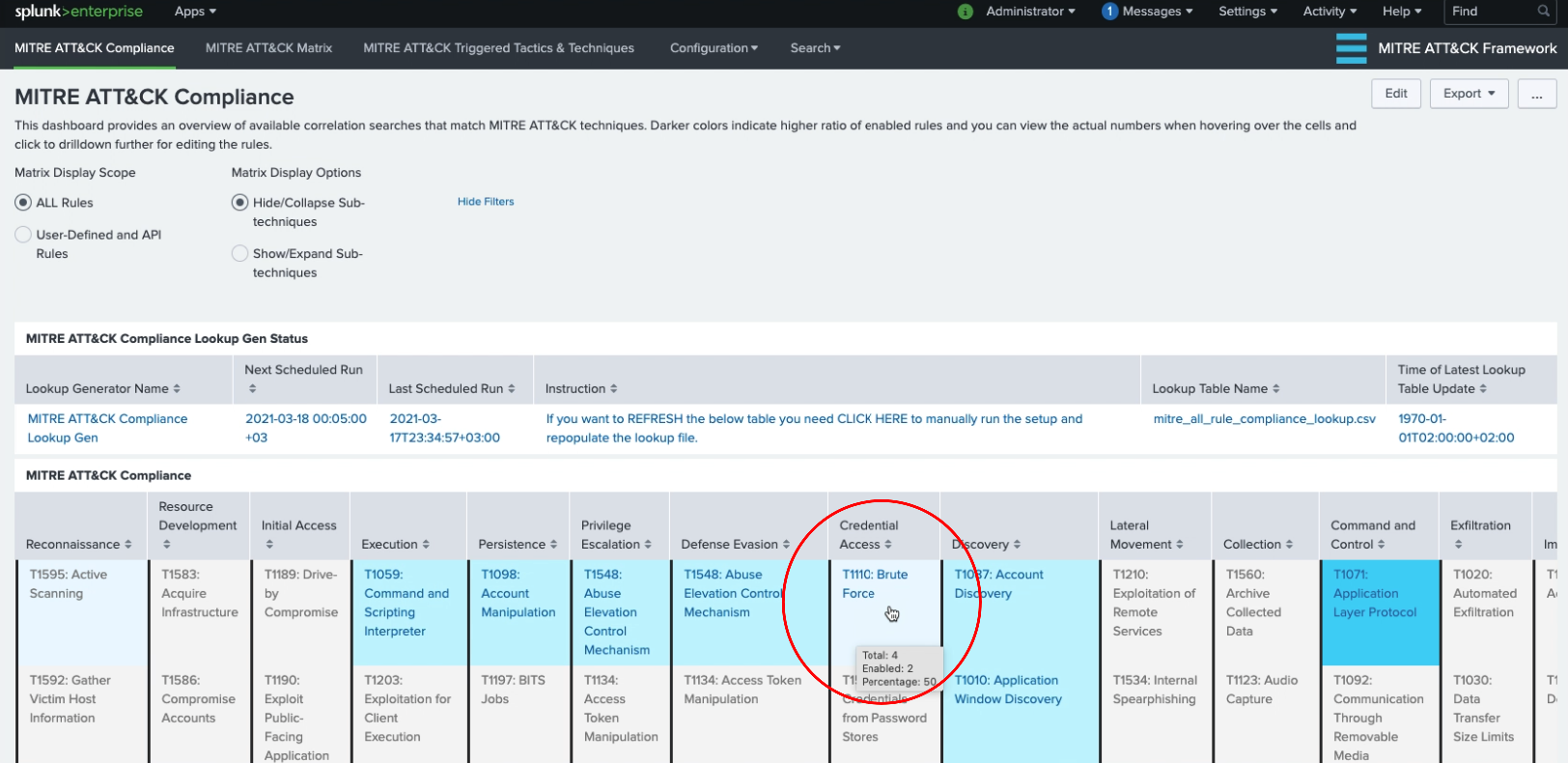Click T1110: Brute Force cell
Screen dimensions: 1568x763
[883, 612]
